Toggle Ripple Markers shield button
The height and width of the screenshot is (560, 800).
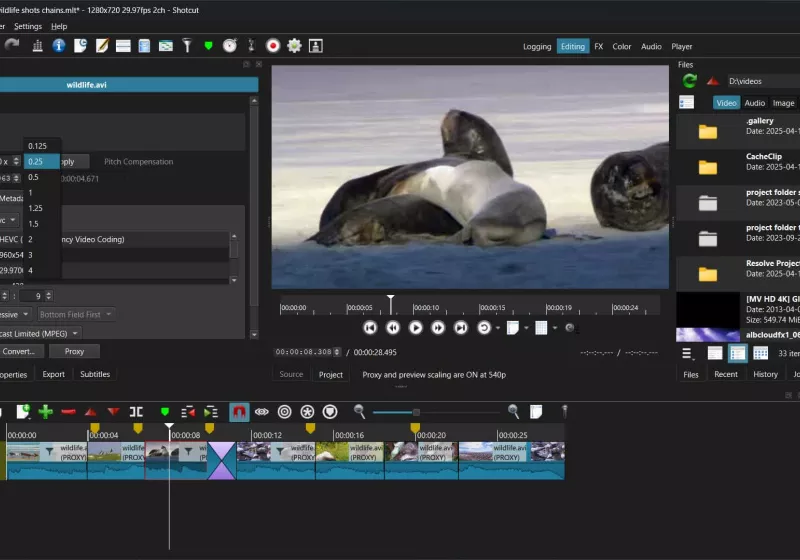[330, 412]
